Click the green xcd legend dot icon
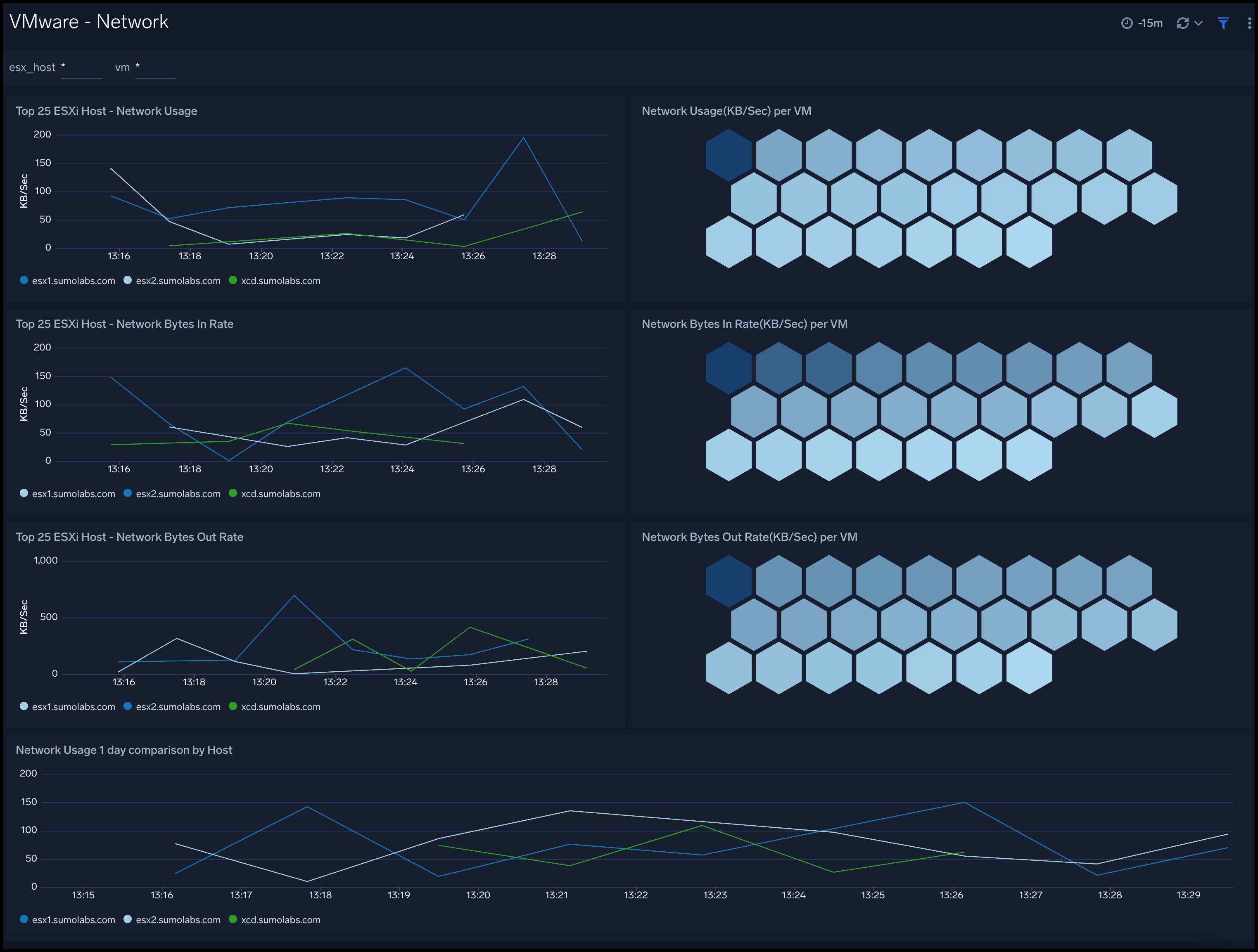This screenshot has height=952, width=1258. pos(233,280)
